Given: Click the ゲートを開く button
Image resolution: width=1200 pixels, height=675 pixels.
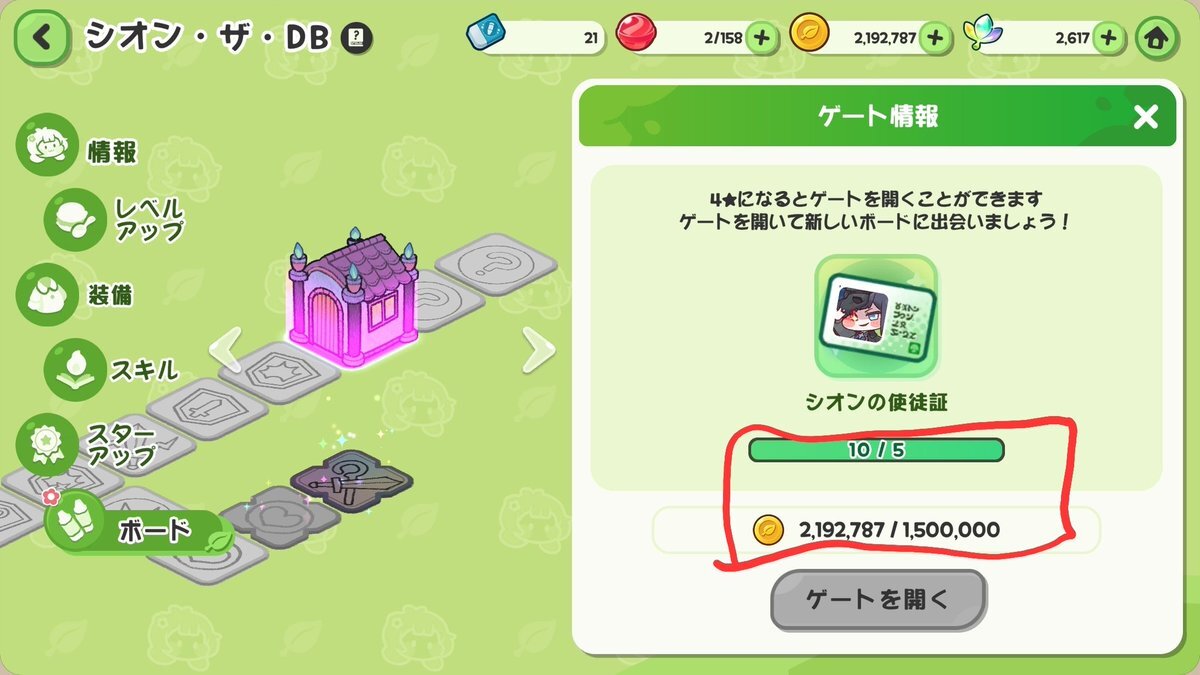Looking at the screenshot, I should click(x=878, y=600).
